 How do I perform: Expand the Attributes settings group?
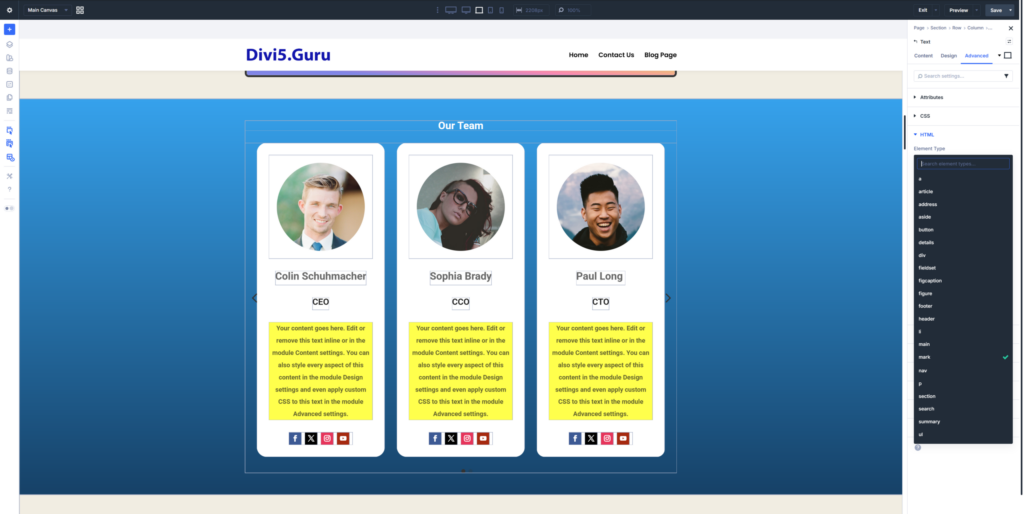(931, 97)
